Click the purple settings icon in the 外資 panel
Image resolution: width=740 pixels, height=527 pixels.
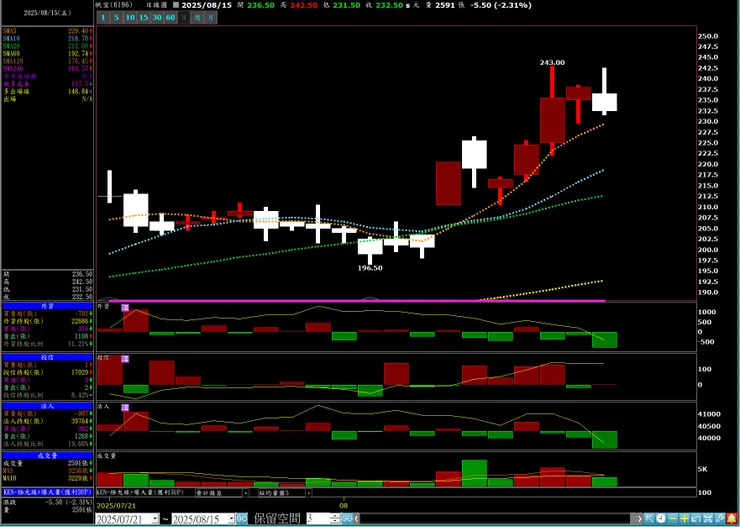[125, 308]
